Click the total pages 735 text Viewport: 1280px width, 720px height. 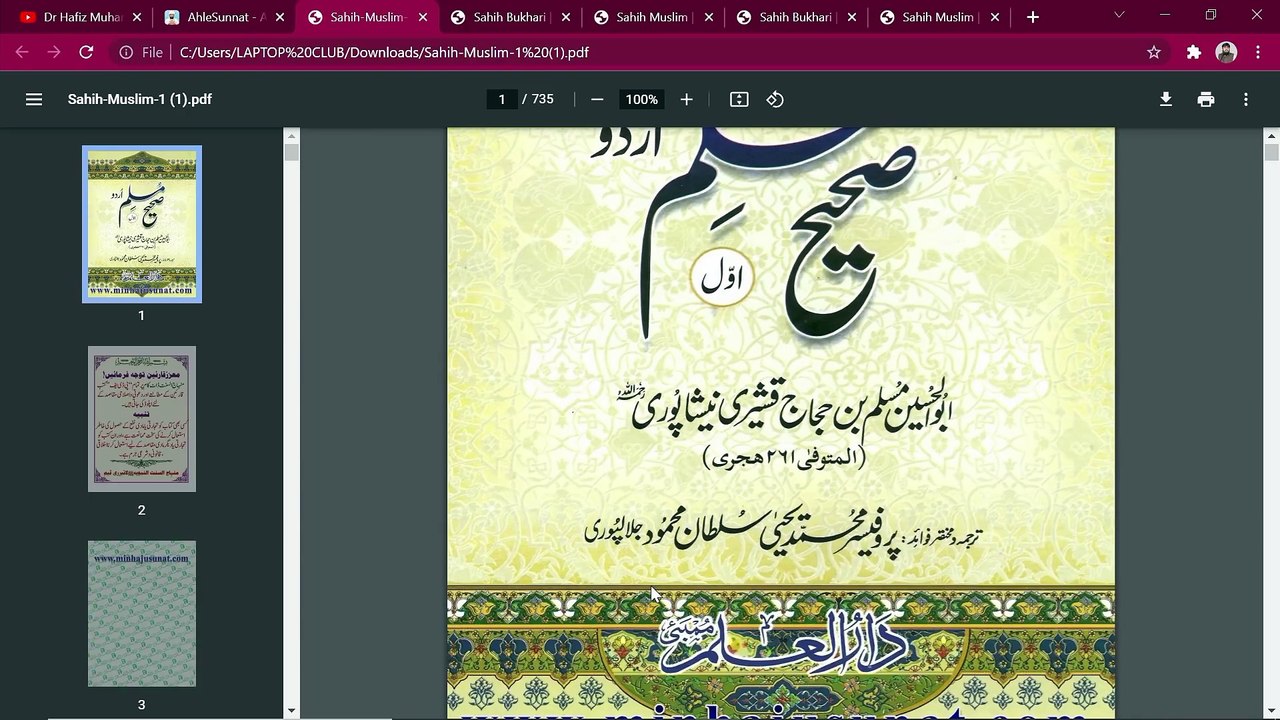click(x=542, y=99)
